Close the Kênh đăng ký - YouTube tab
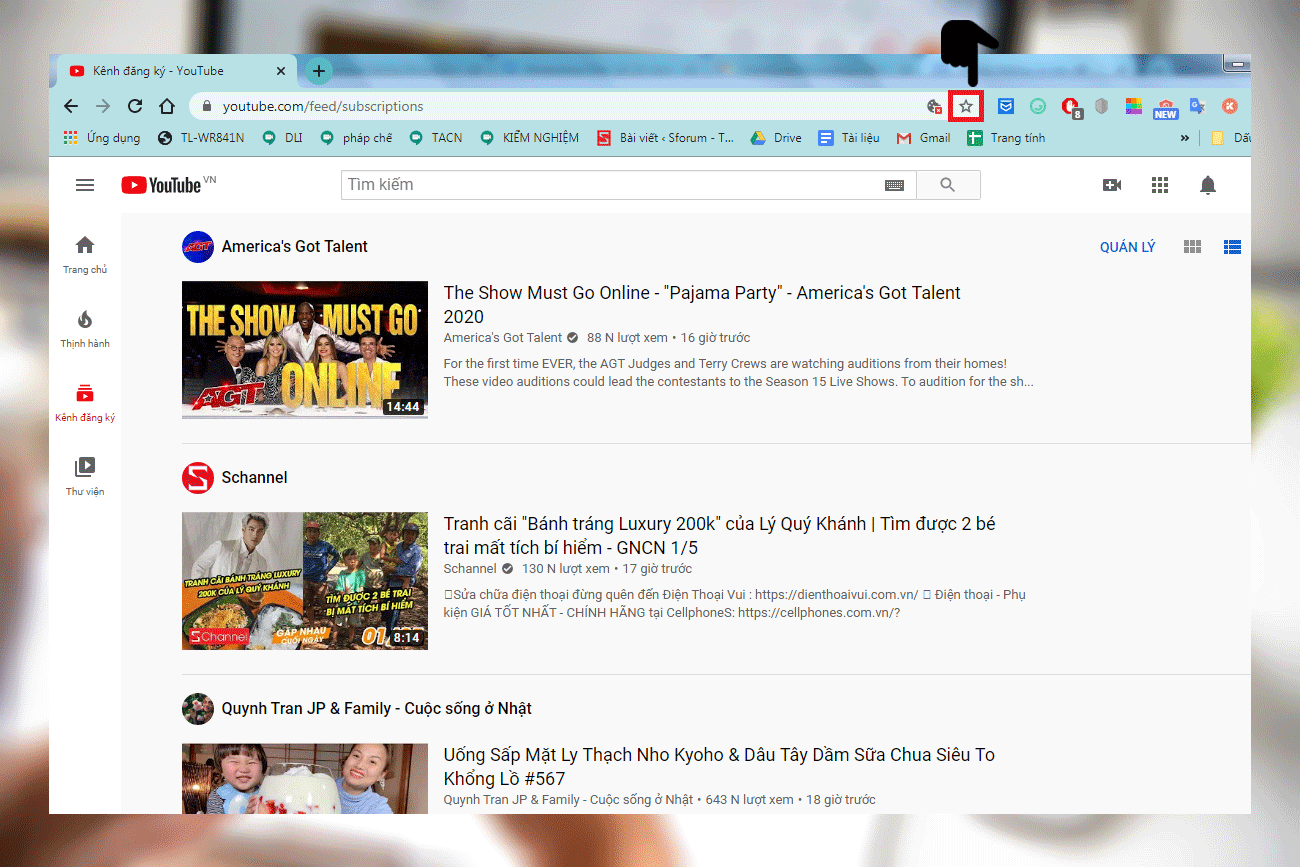The height and width of the screenshot is (867, 1300). (281, 71)
